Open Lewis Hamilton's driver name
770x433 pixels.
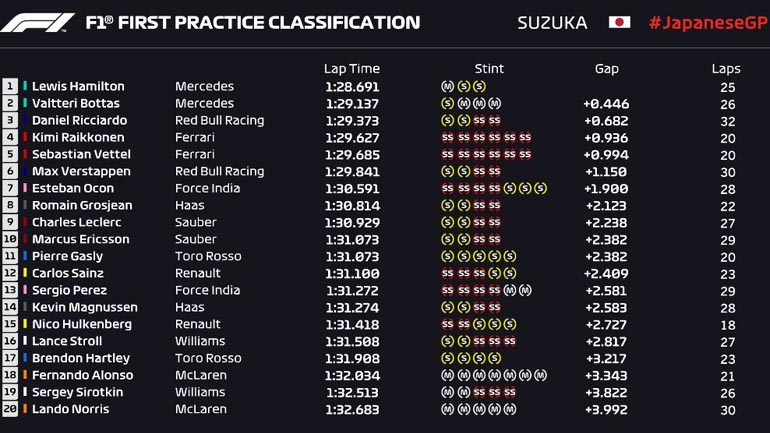78,87
